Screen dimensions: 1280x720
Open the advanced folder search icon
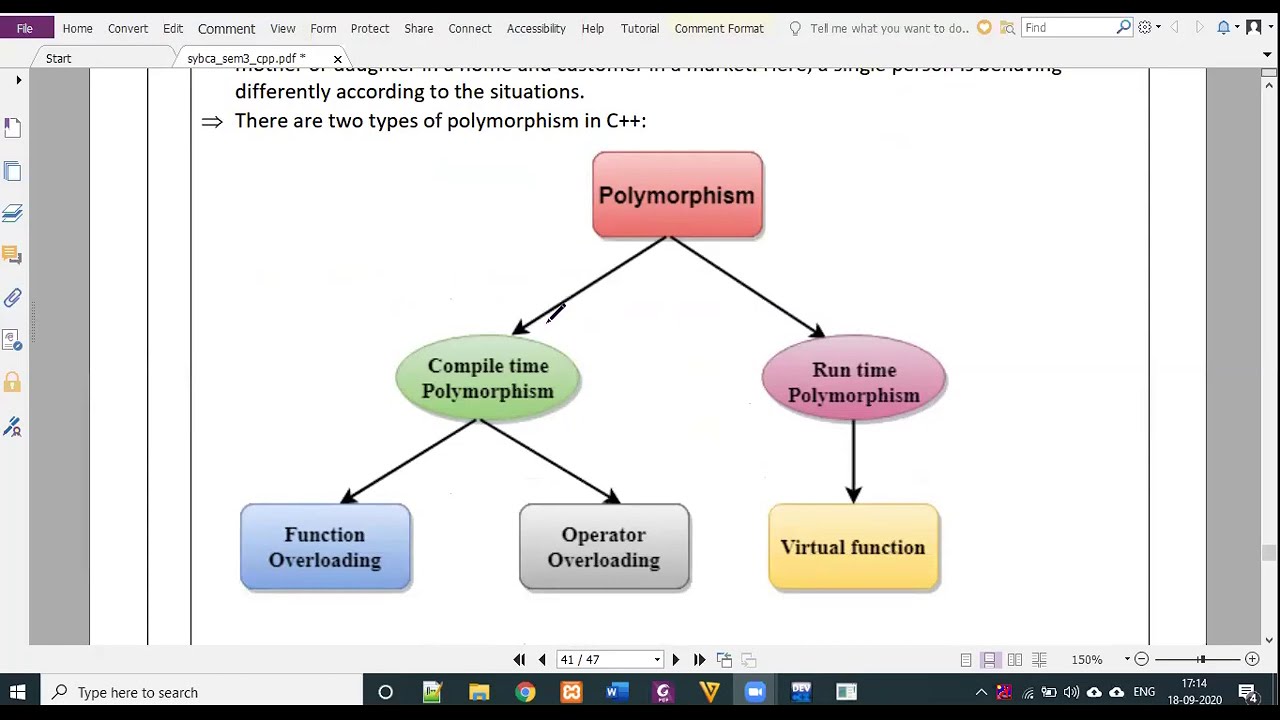coord(1007,28)
